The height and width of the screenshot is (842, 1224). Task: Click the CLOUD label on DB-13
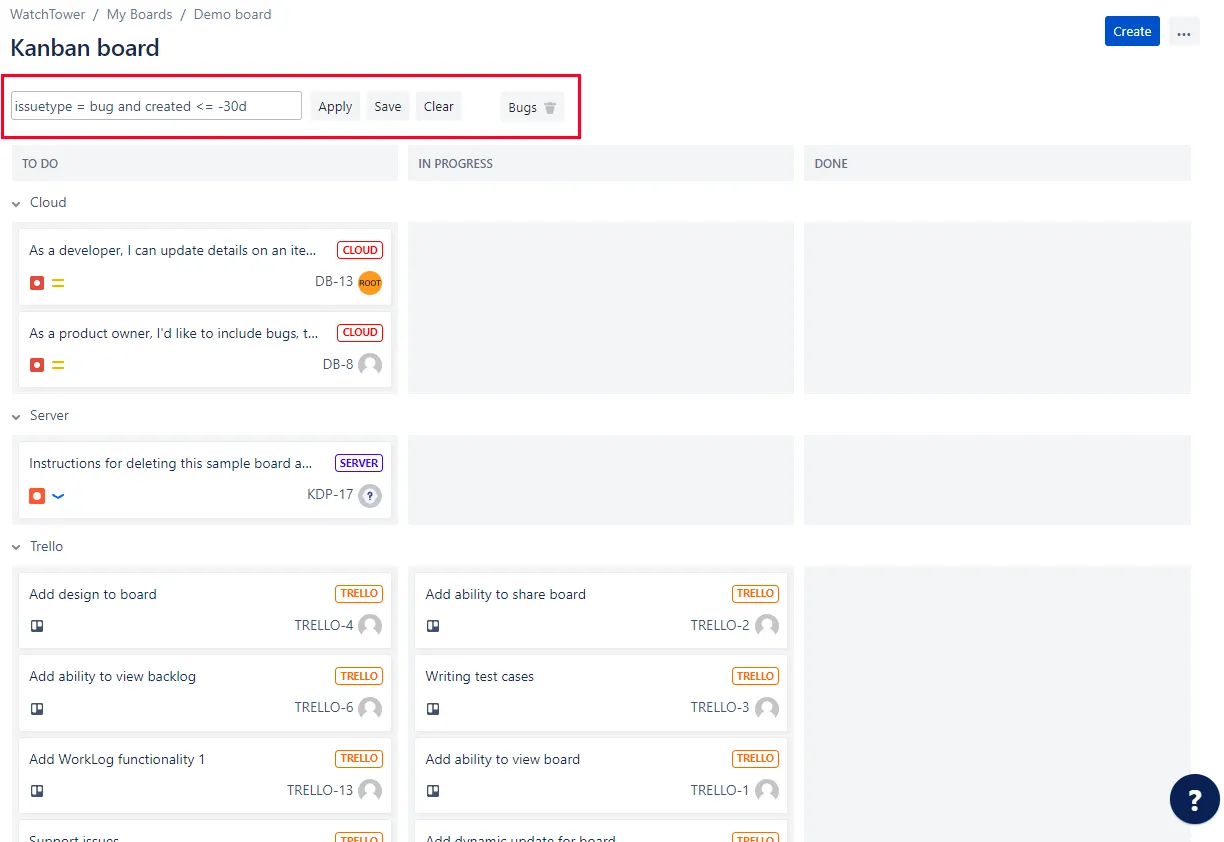(x=360, y=250)
